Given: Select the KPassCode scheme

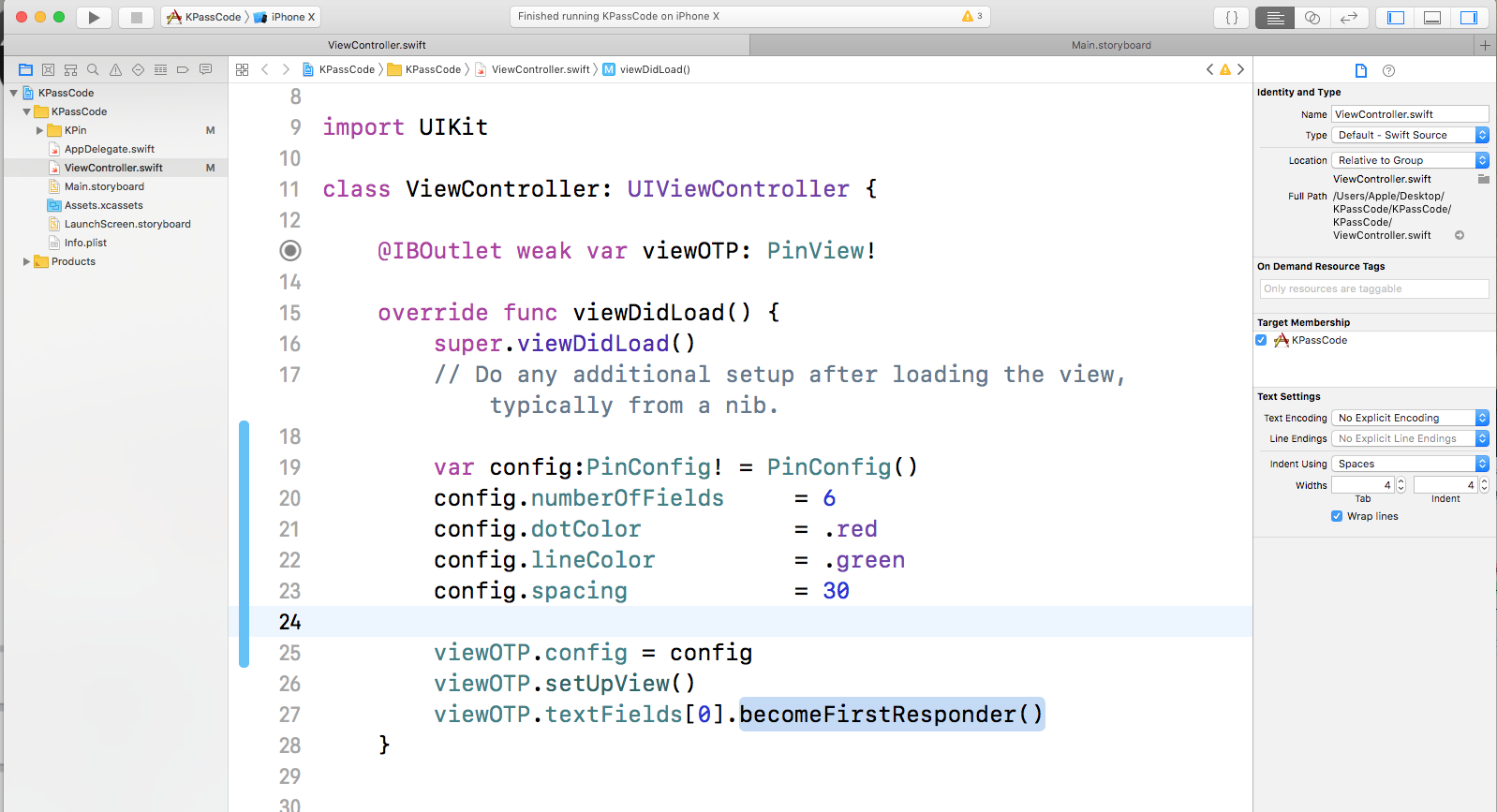Looking at the screenshot, I should [x=204, y=17].
